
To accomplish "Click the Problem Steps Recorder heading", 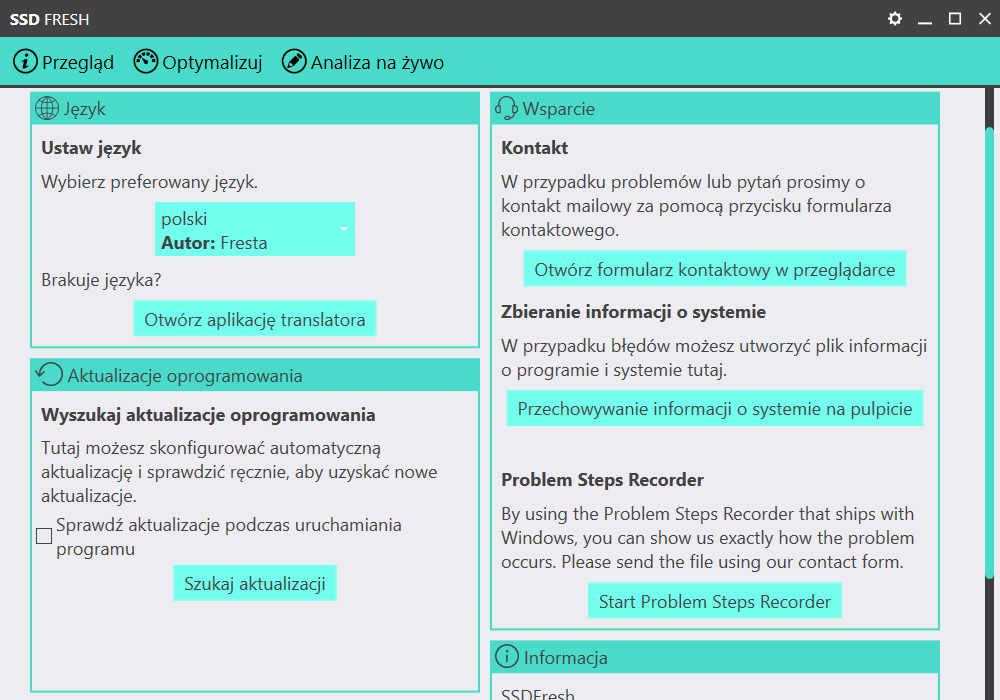I will click(602, 479).
